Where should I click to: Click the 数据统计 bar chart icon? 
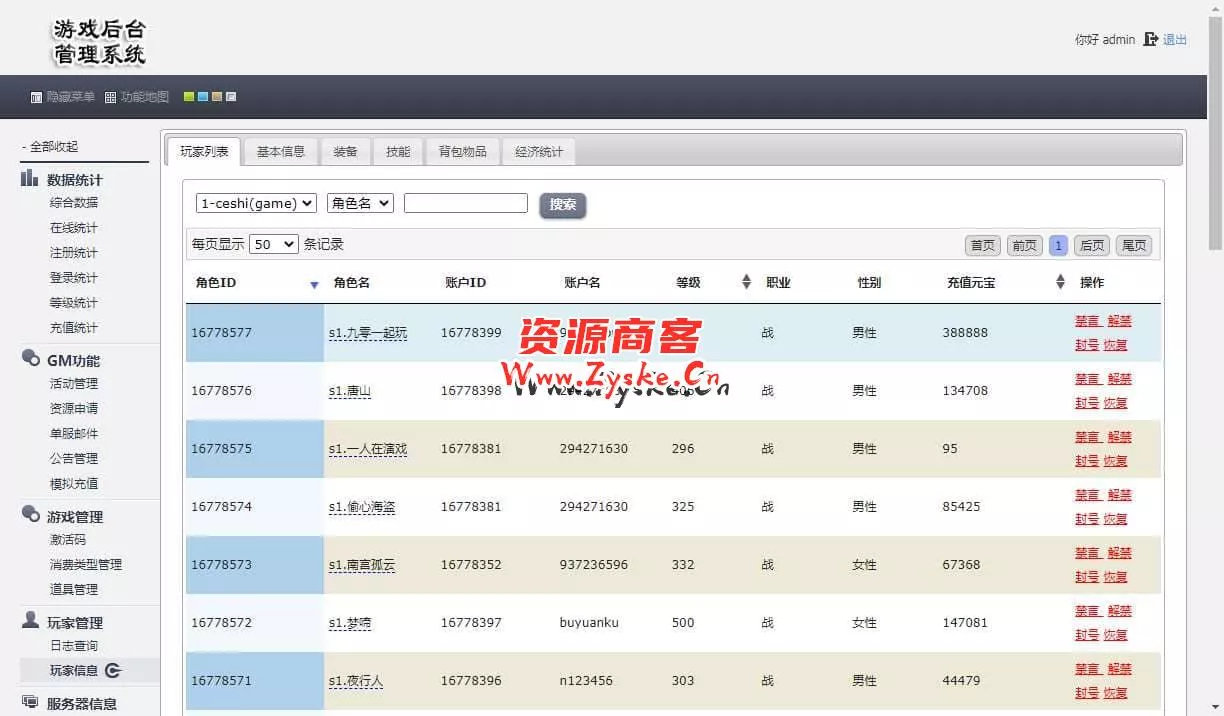point(30,178)
